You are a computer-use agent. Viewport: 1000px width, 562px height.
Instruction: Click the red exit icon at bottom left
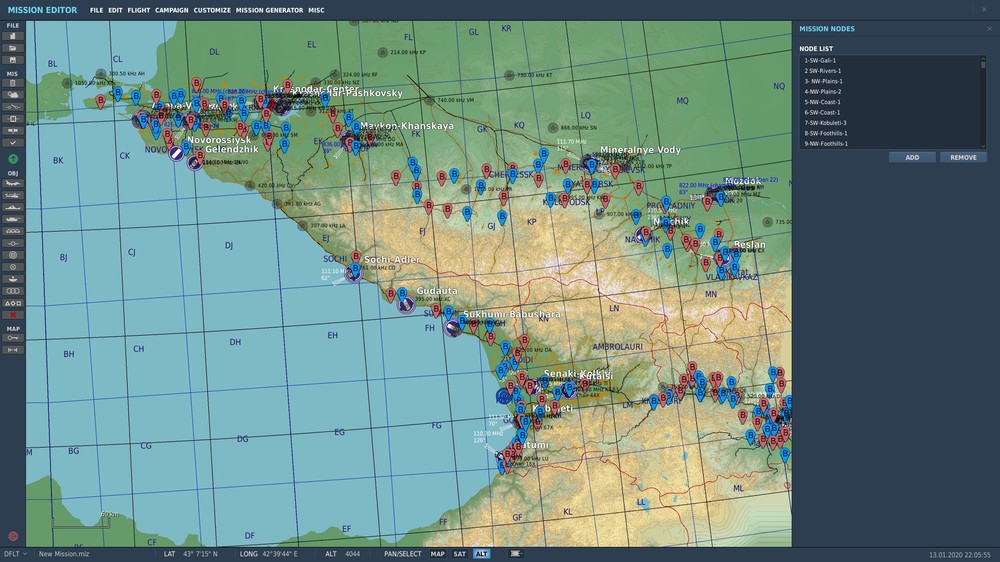click(x=13, y=536)
